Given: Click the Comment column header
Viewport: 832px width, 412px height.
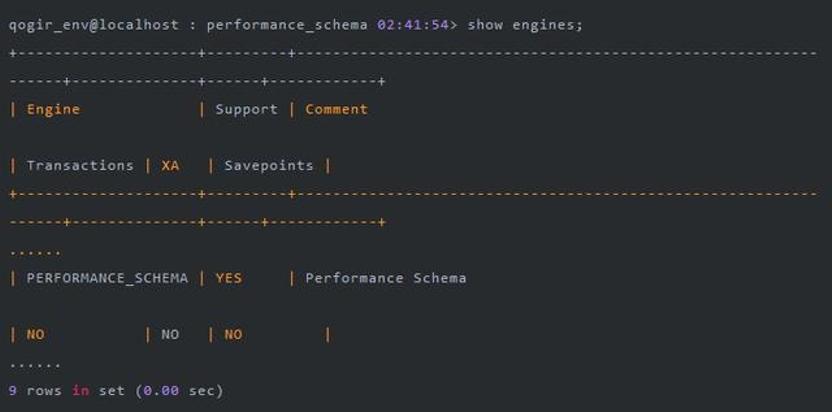Looking at the screenshot, I should (336, 109).
